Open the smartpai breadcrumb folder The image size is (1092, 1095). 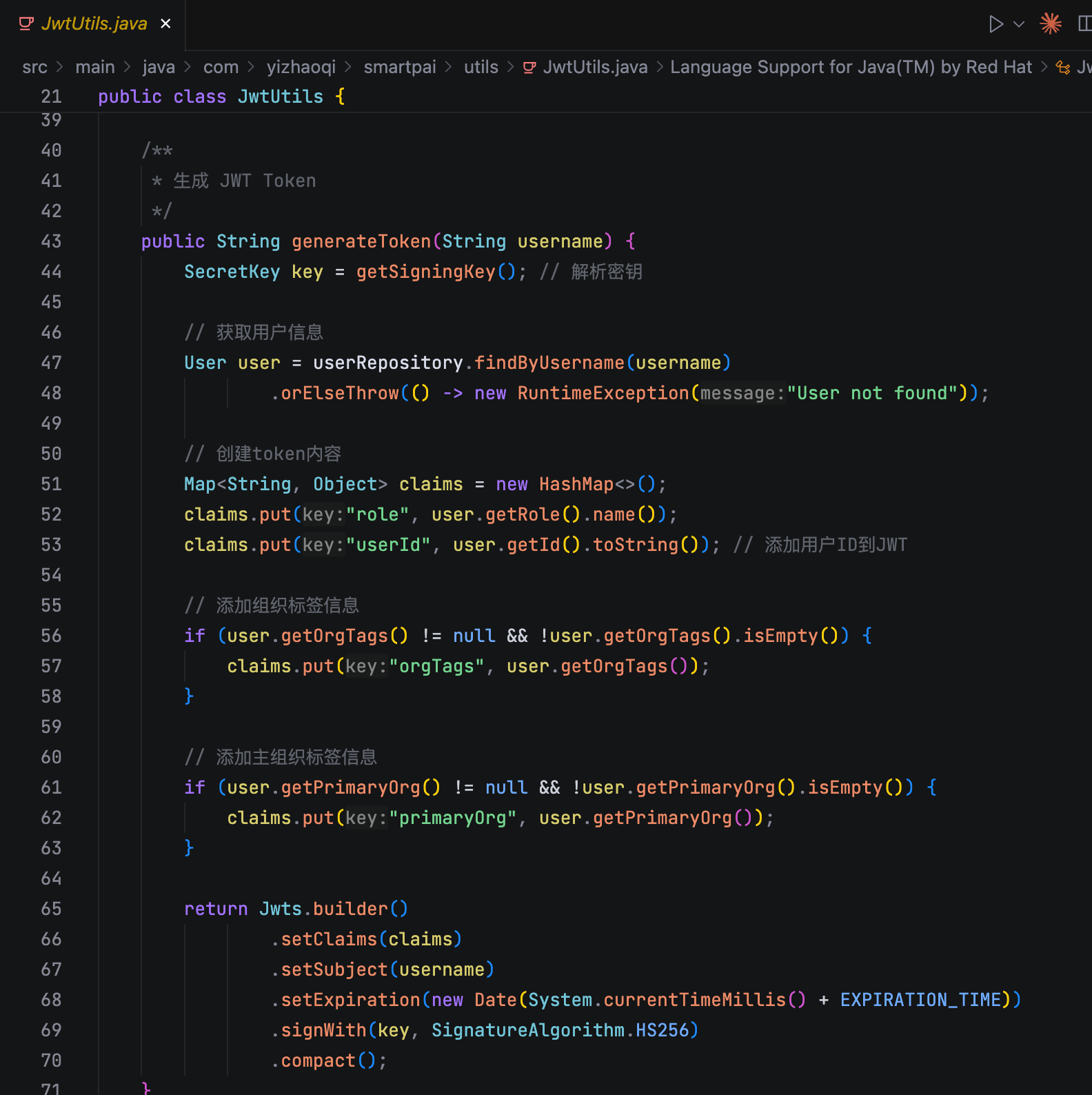tap(400, 67)
